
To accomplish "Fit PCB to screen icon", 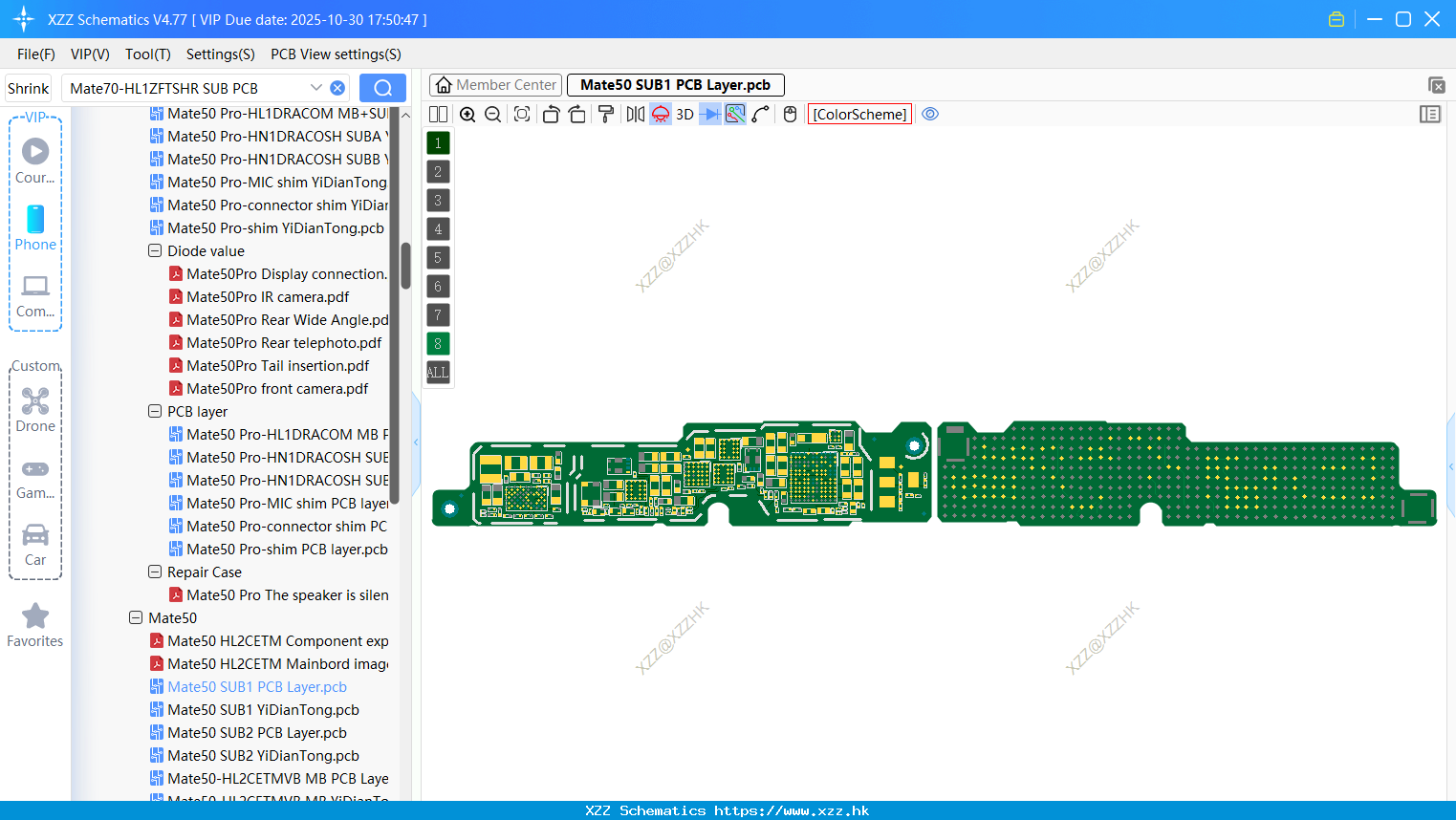I will pos(522,115).
